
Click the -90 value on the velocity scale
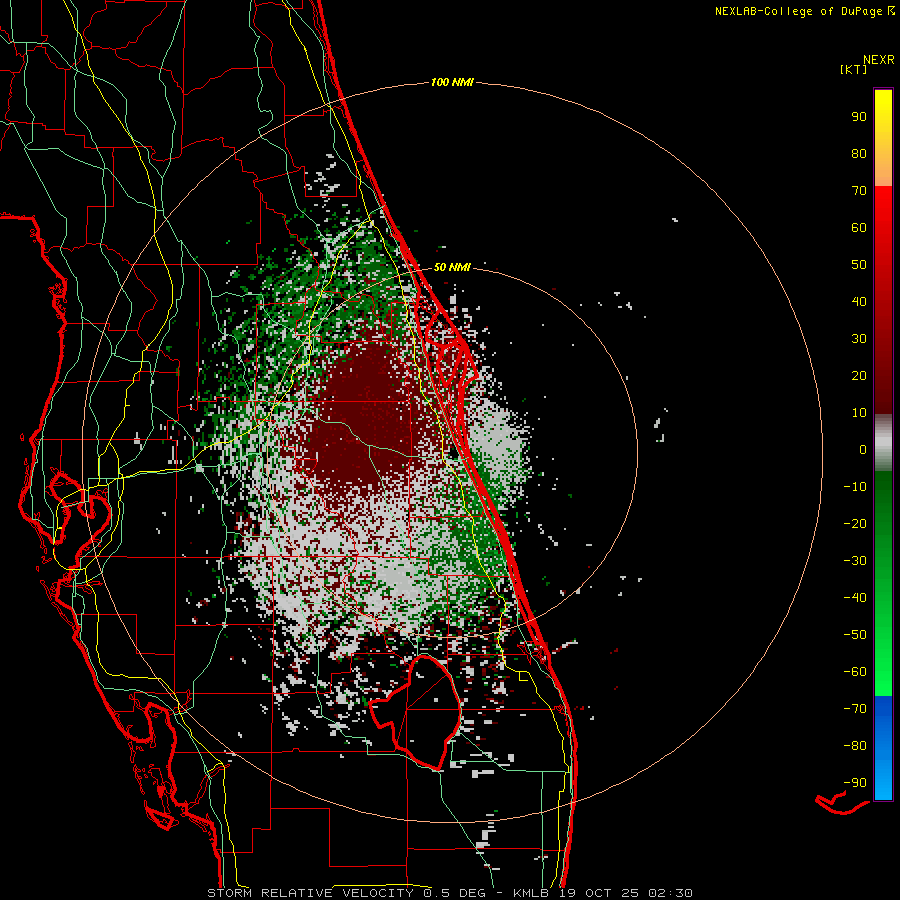[x=855, y=783]
